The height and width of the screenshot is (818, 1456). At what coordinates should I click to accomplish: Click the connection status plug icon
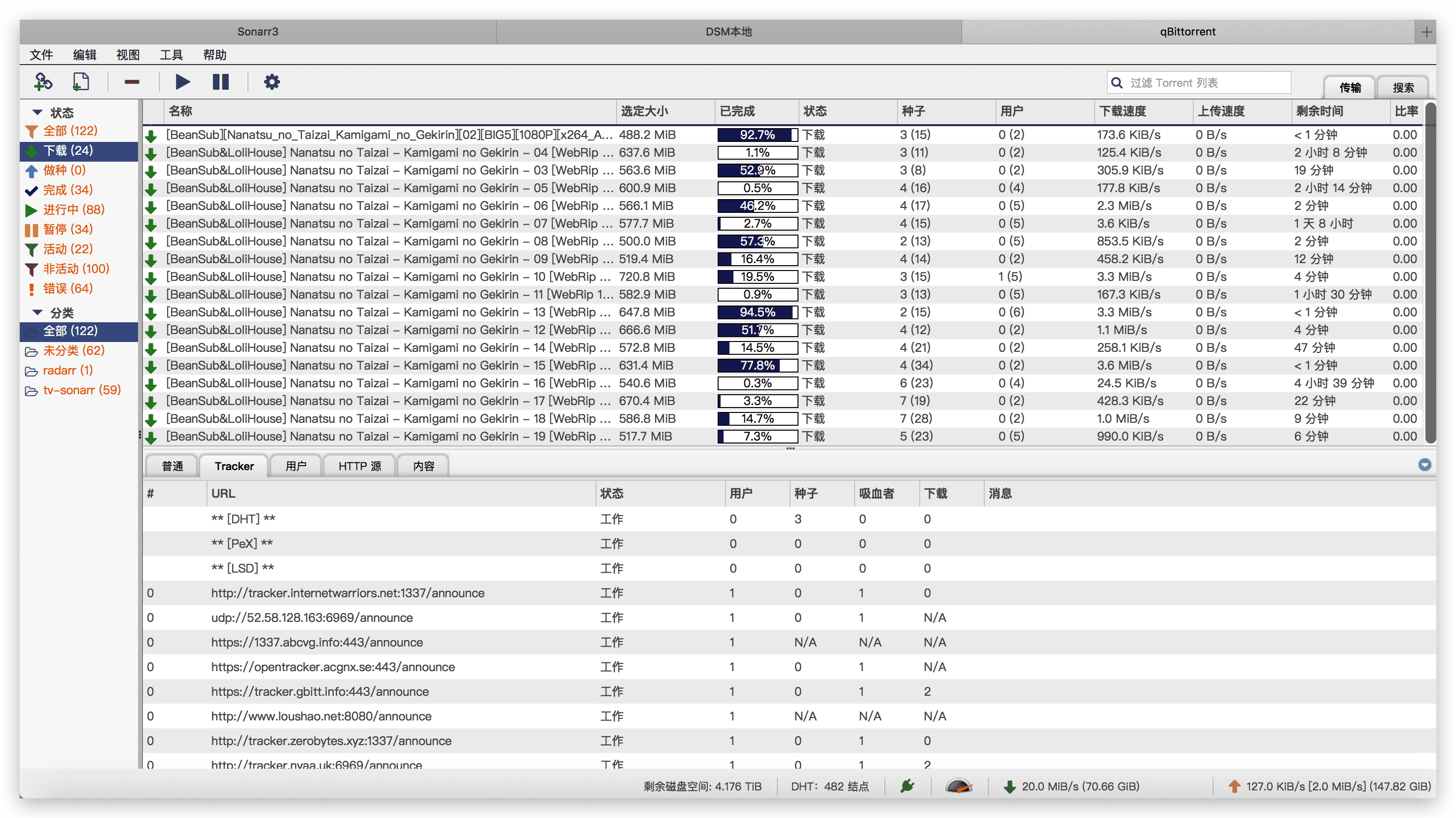[908, 786]
